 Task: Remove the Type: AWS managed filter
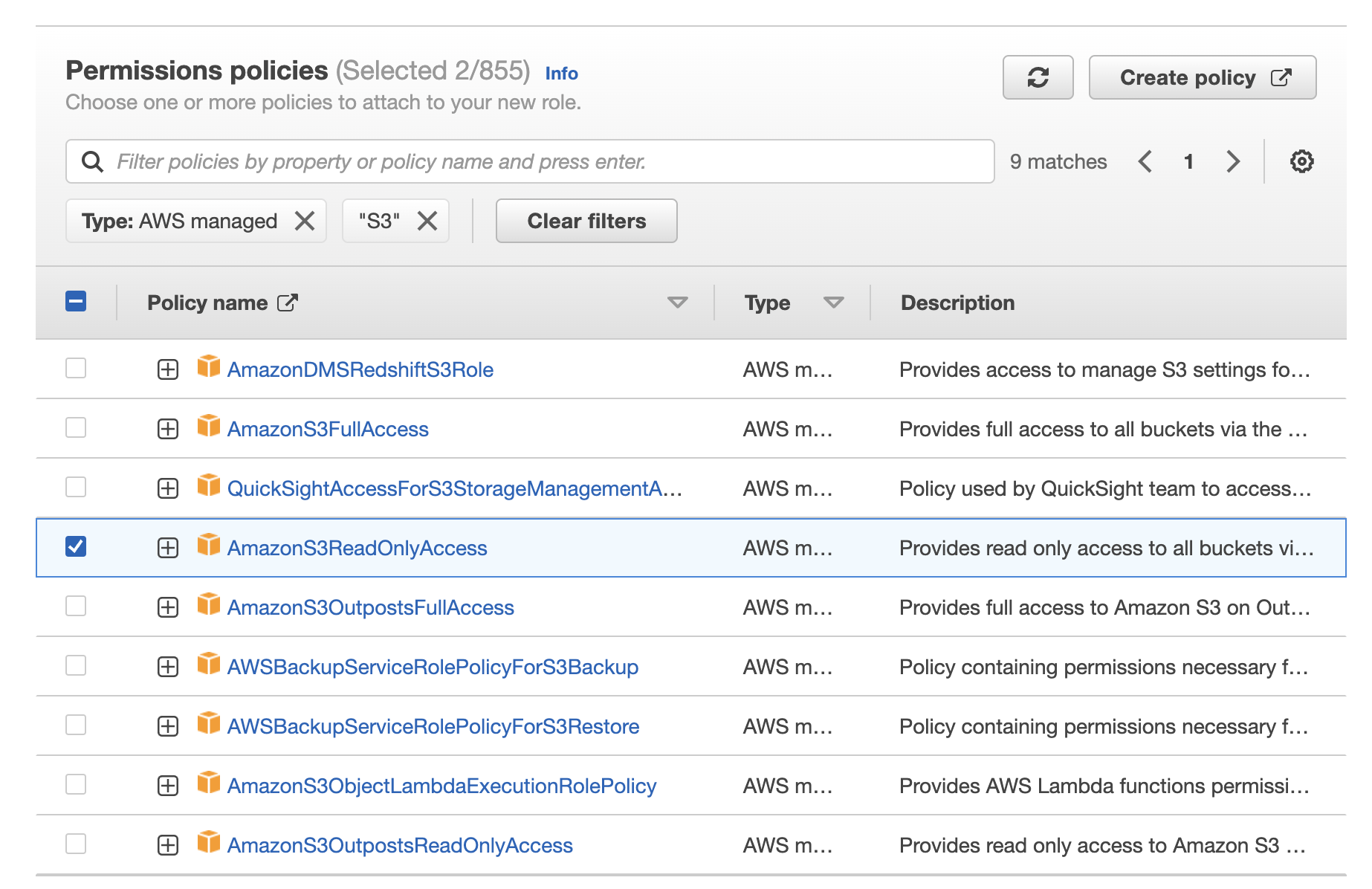(x=305, y=221)
